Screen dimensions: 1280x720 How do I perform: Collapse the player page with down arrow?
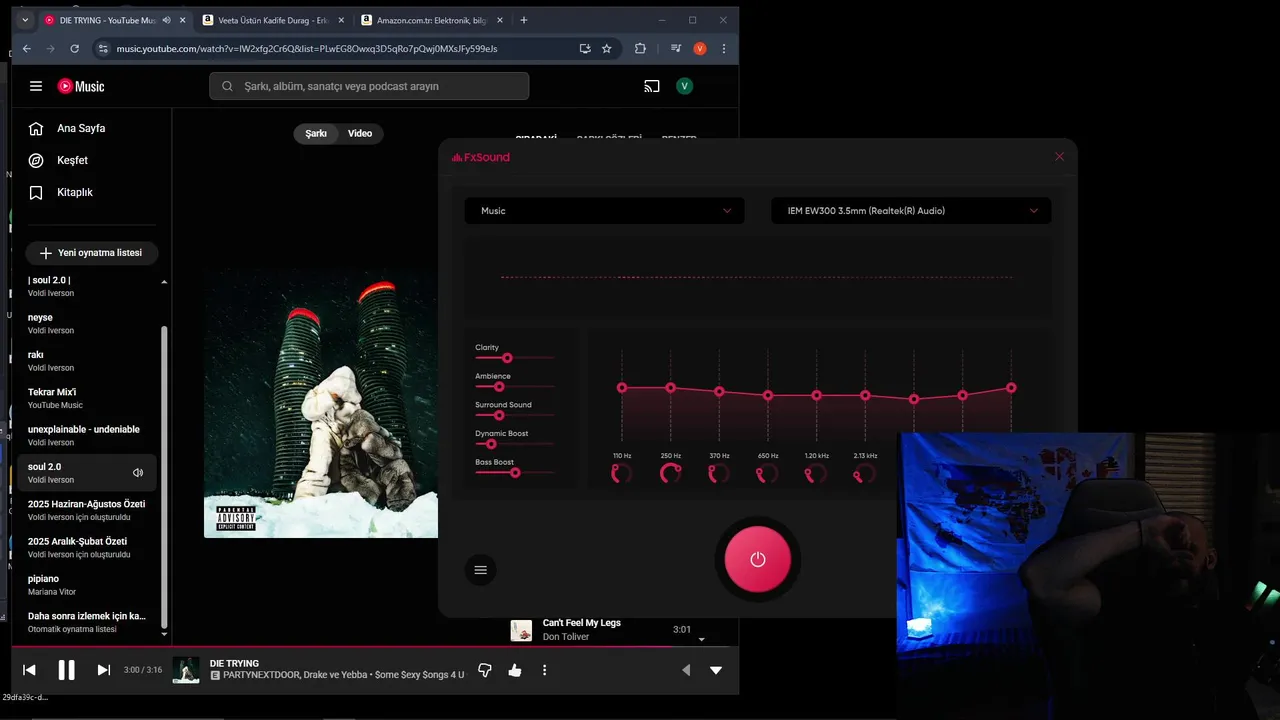(716, 670)
